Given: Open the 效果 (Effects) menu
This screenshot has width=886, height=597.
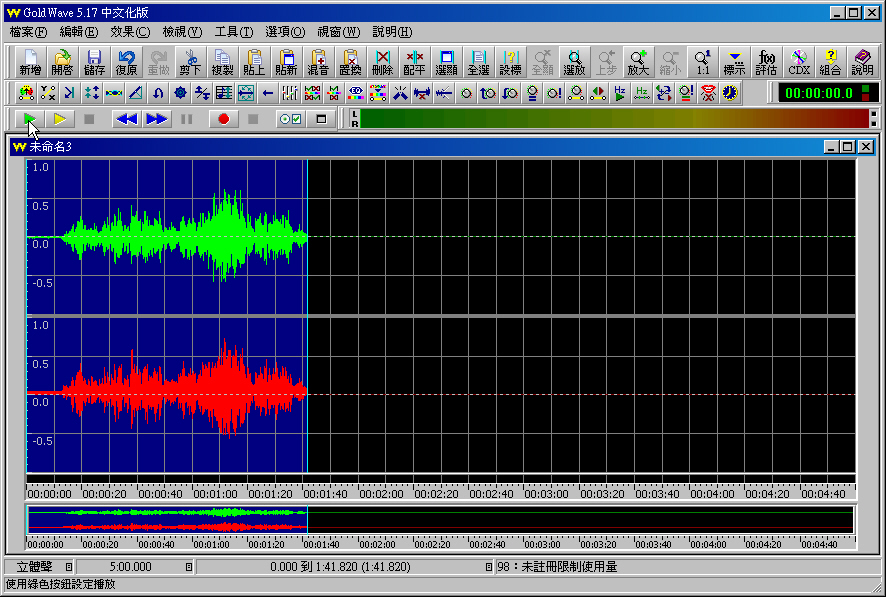Looking at the screenshot, I should pyautogui.click(x=129, y=32).
